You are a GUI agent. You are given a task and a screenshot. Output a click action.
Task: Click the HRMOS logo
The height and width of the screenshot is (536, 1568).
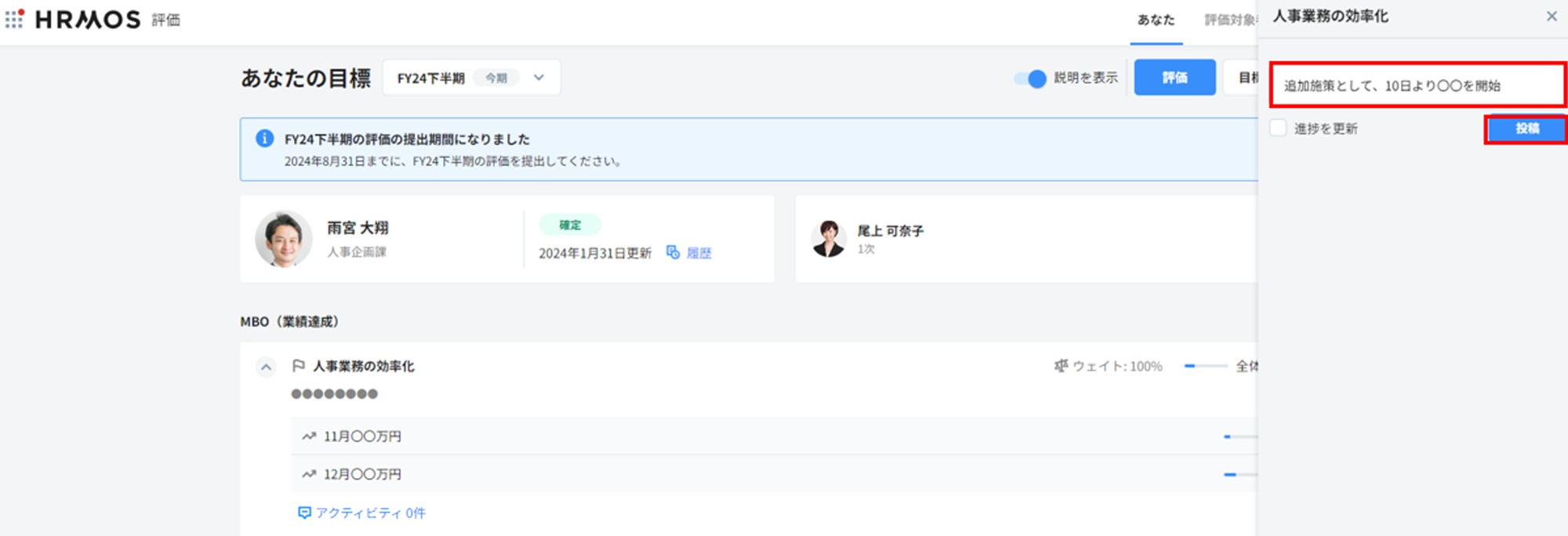tap(88, 20)
